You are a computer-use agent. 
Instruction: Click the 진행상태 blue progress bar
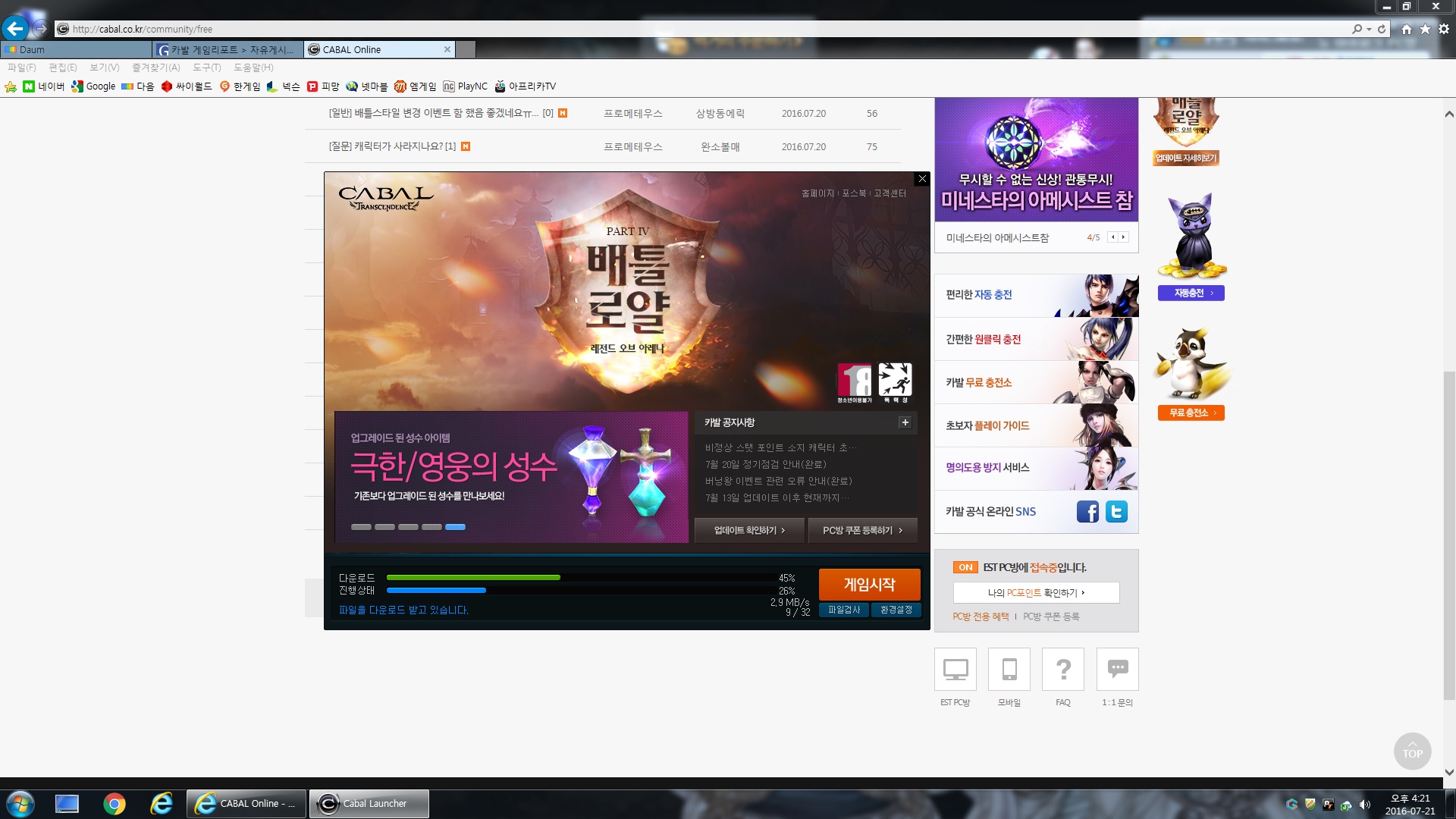click(436, 590)
